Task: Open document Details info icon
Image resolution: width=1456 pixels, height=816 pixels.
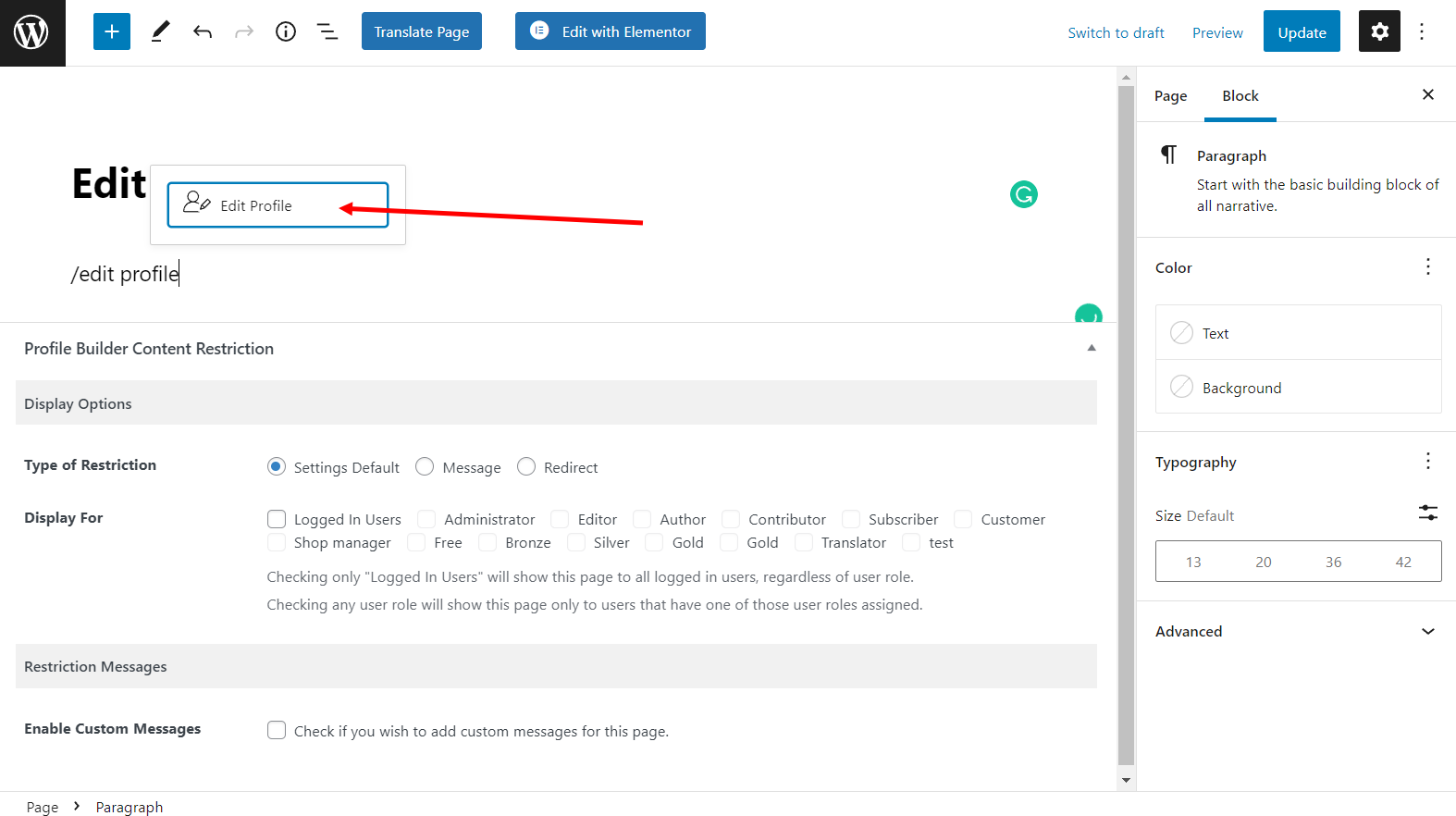Action: pos(286,31)
